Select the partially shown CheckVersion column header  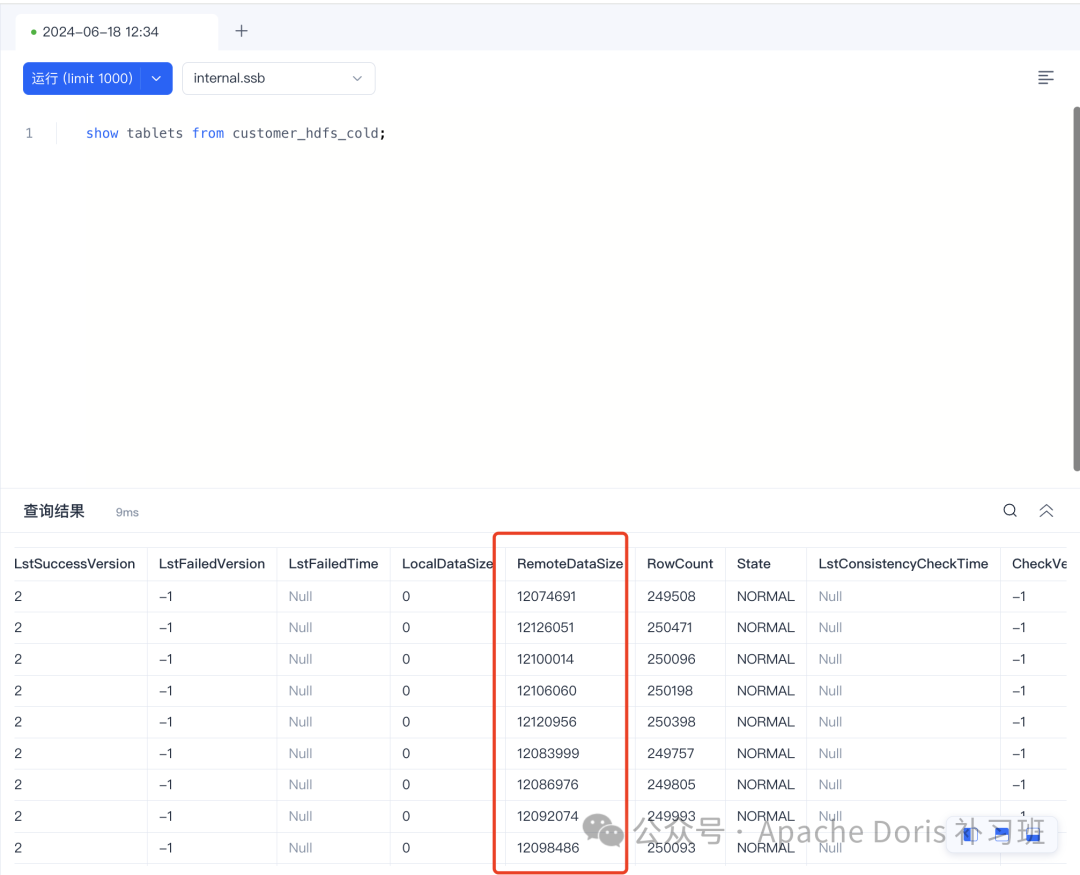(x=1039, y=564)
